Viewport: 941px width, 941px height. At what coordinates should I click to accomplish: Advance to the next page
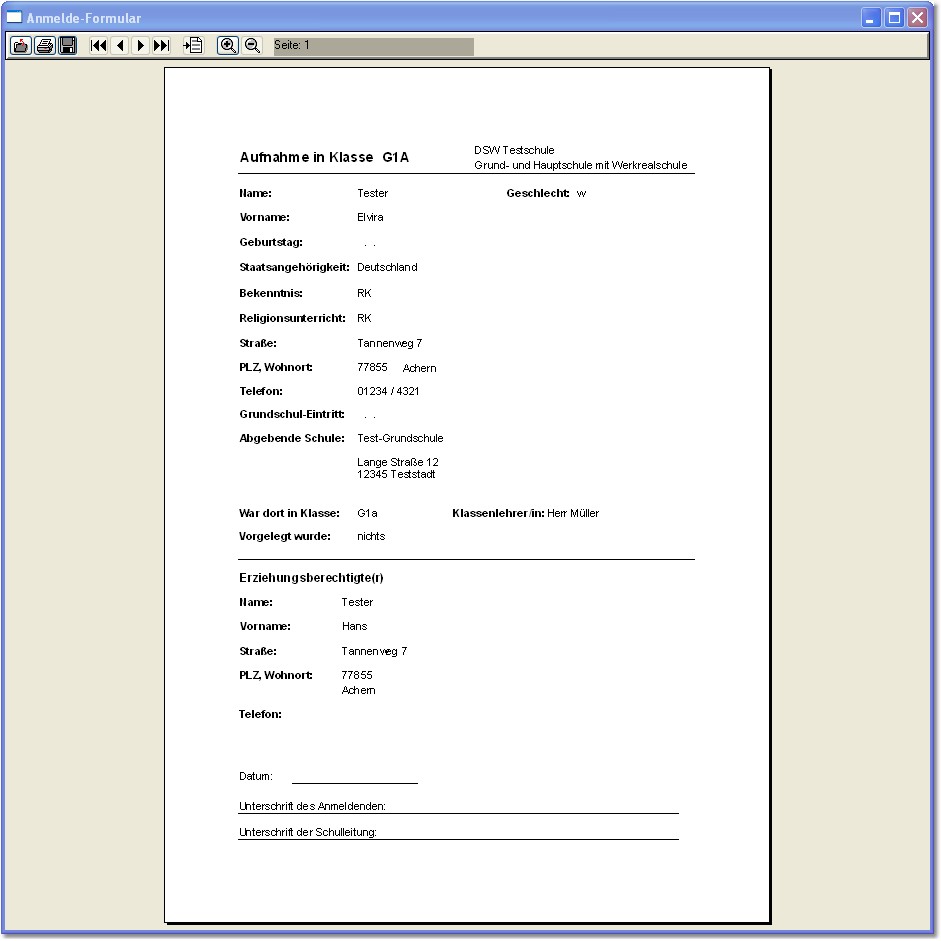tap(141, 46)
